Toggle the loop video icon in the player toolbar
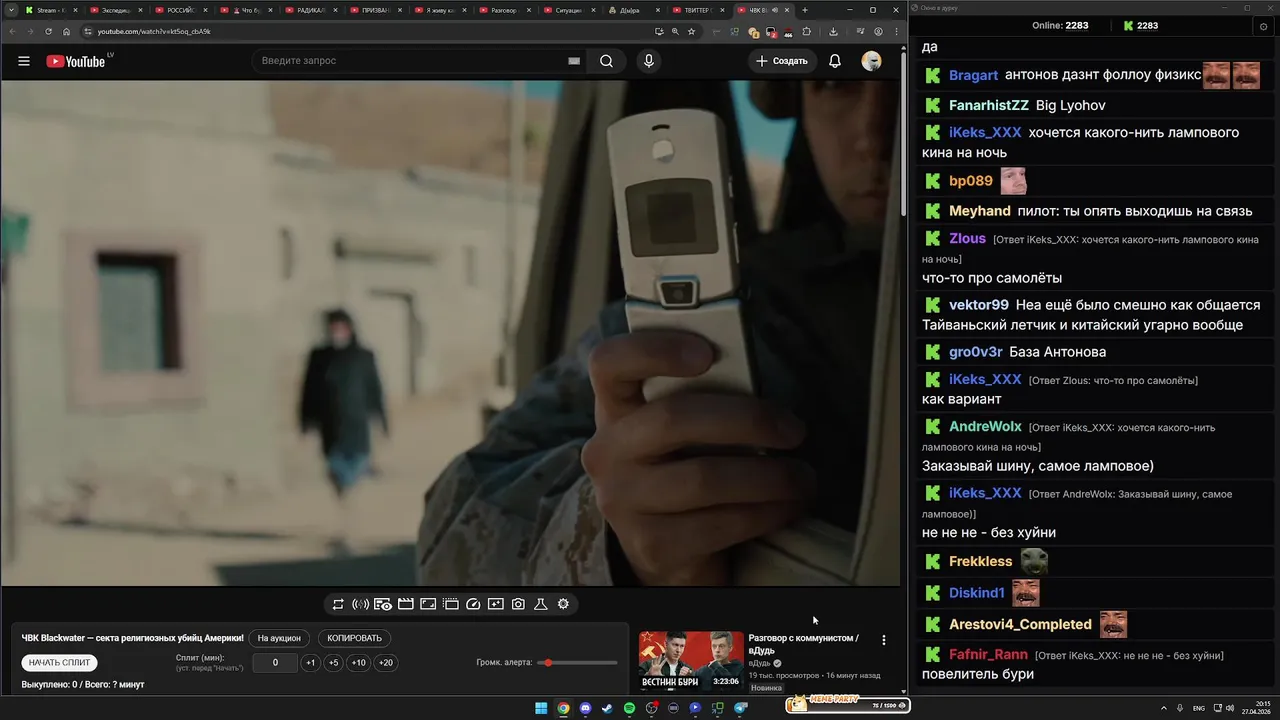 pos(338,604)
